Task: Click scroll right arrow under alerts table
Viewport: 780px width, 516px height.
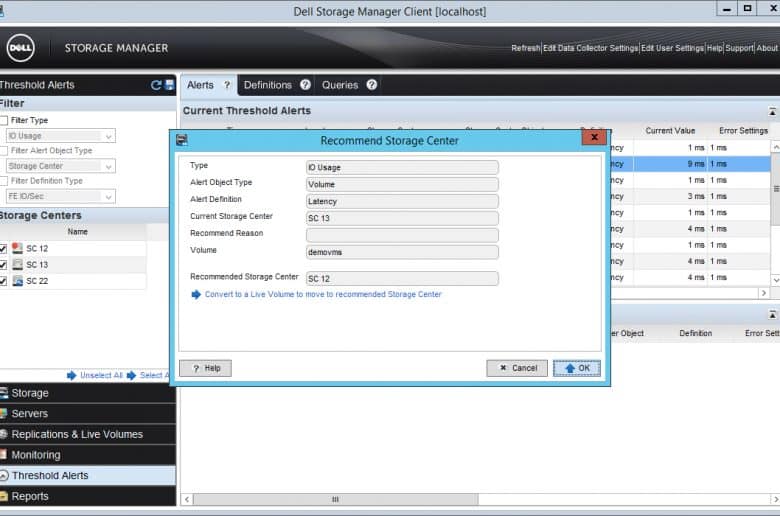Action: (x=764, y=293)
